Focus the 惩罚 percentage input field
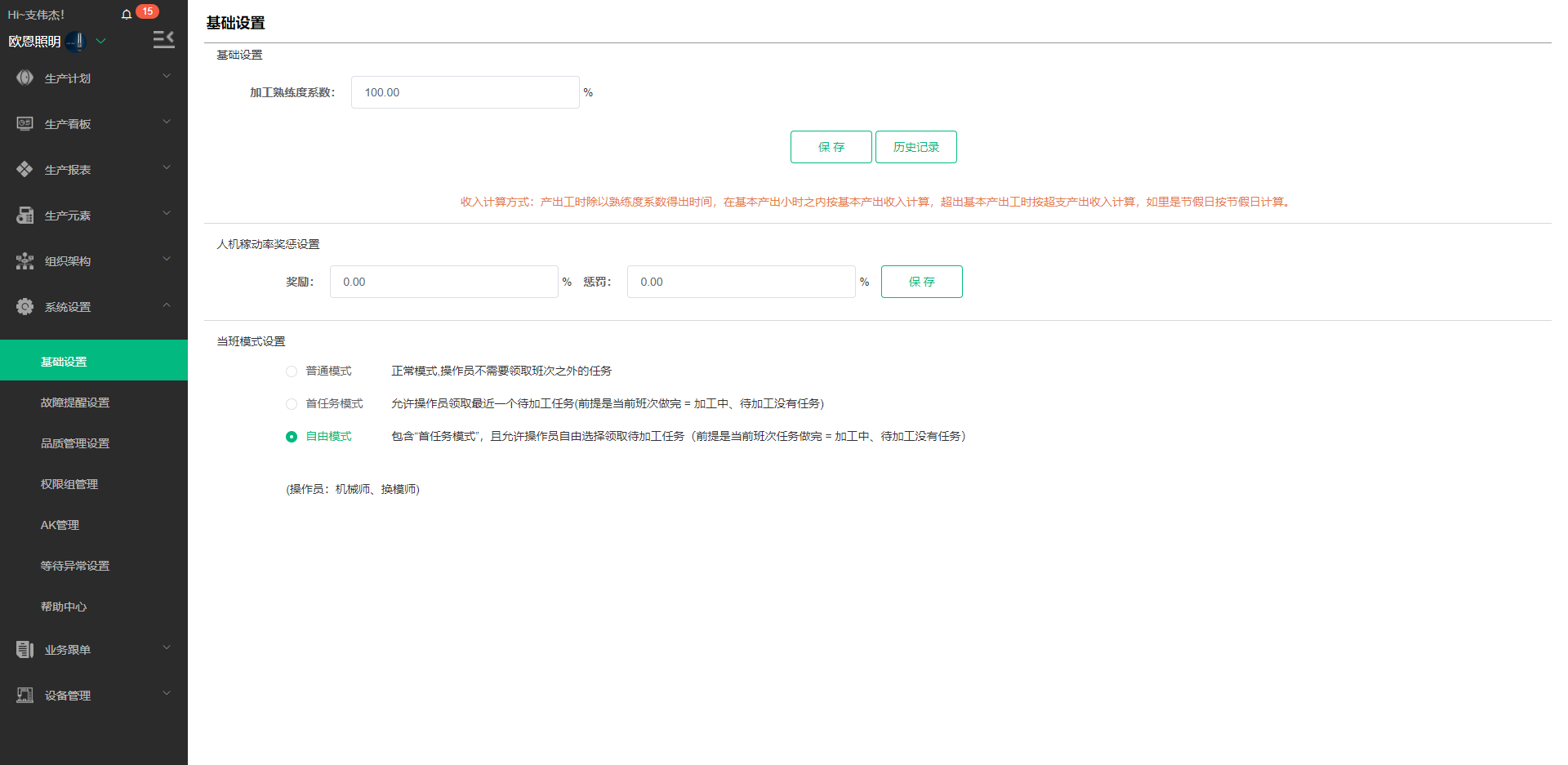Image resolution: width=1568 pixels, height=765 pixels. (741, 282)
